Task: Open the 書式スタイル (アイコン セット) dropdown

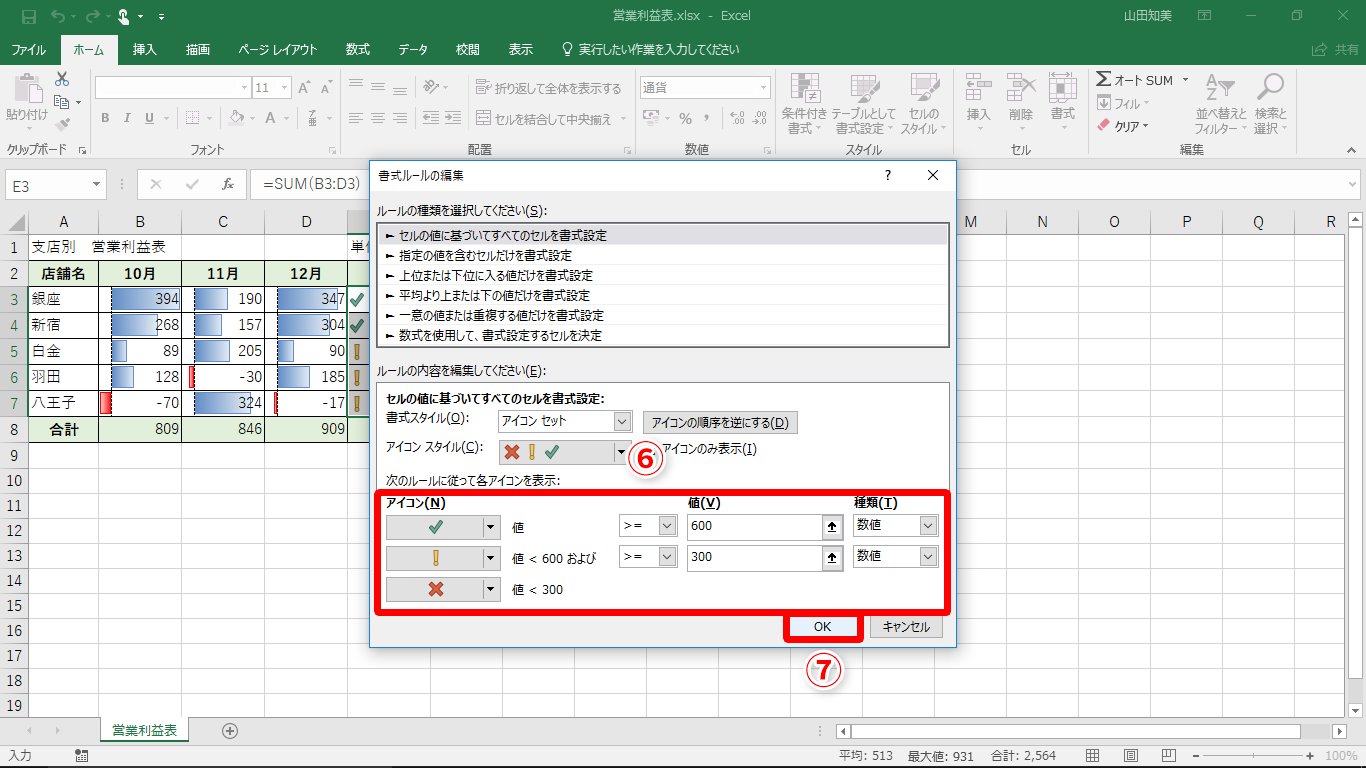Action: click(x=623, y=422)
